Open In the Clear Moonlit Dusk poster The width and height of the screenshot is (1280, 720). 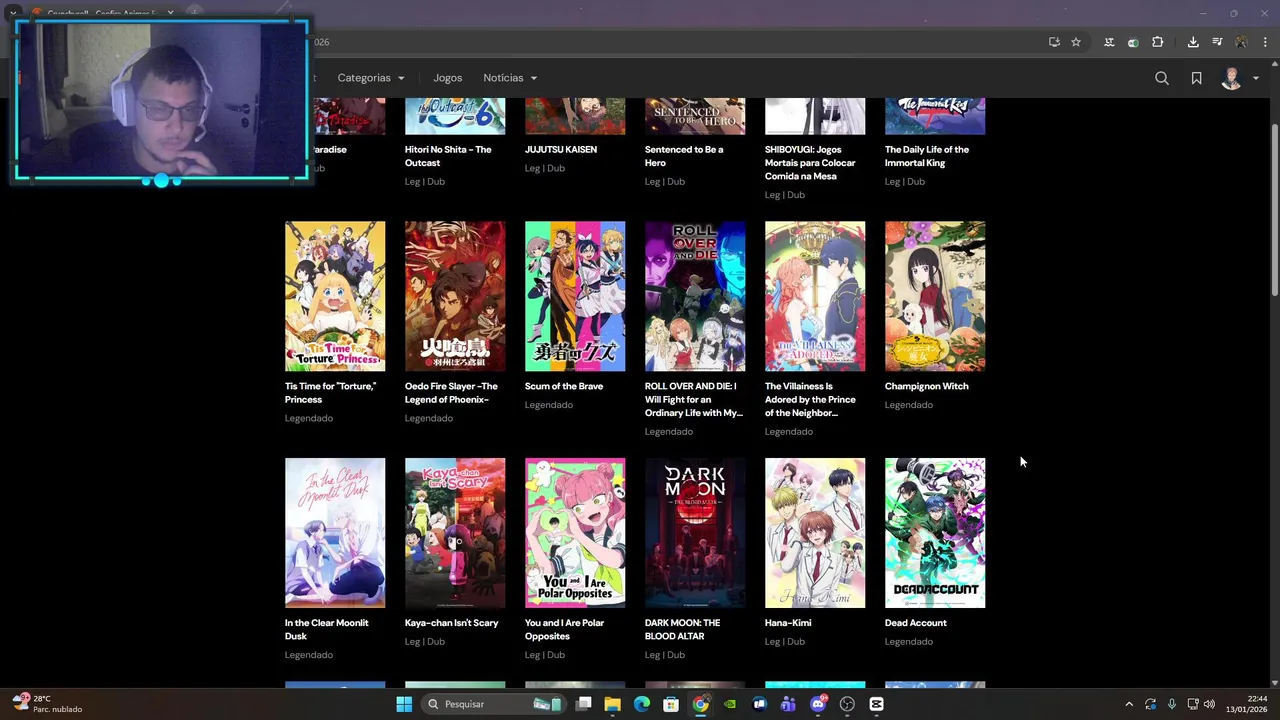click(335, 533)
